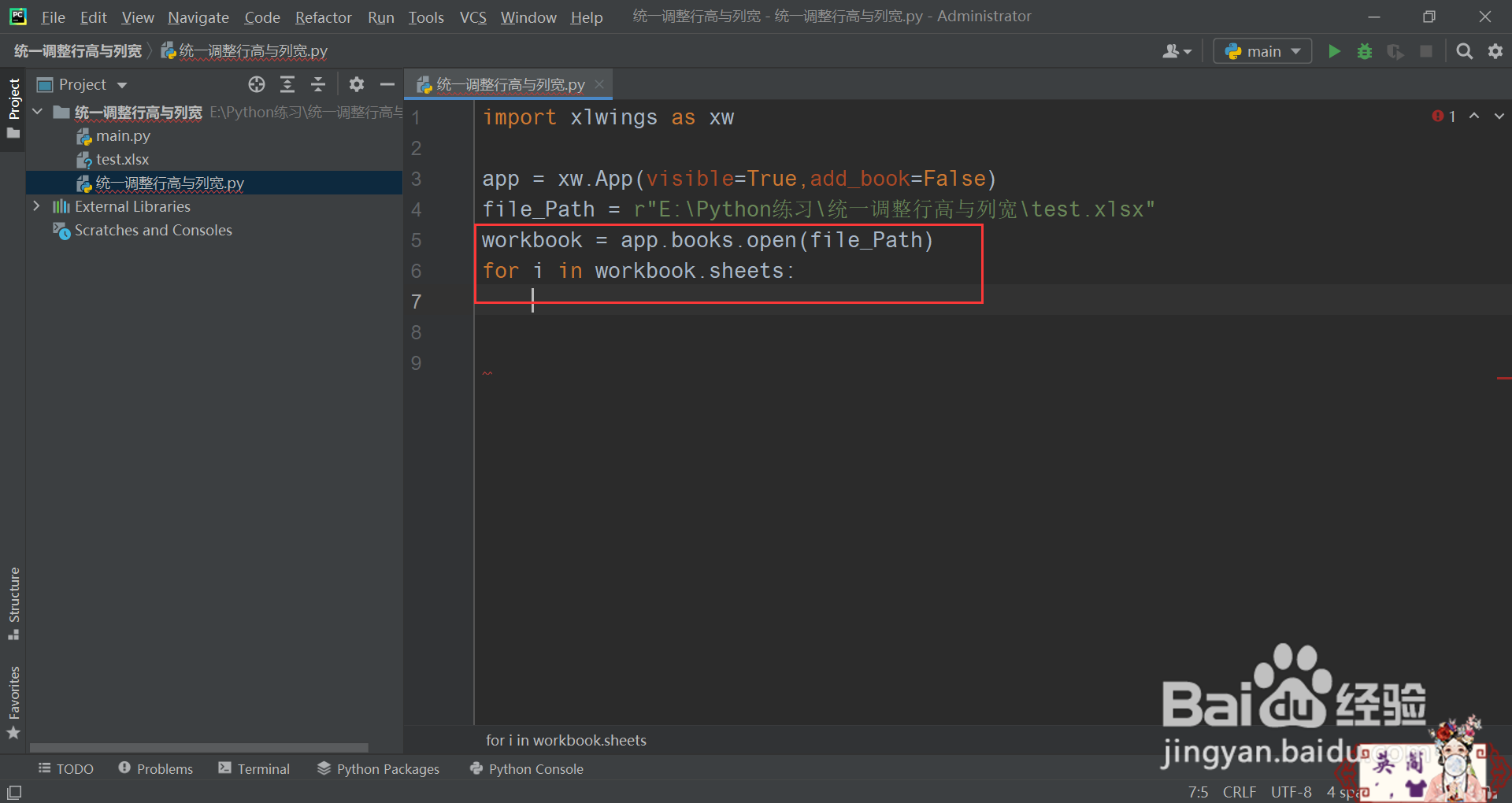This screenshot has width=1512, height=803.
Task: Run the main configuration with green play icon
Action: coord(1334,50)
